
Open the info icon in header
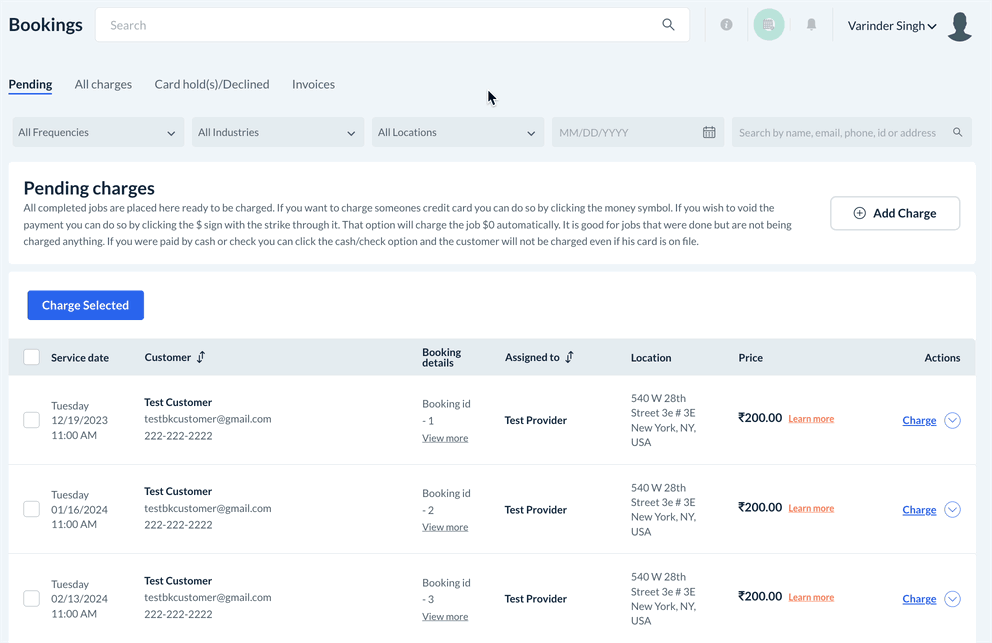[x=727, y=25]
